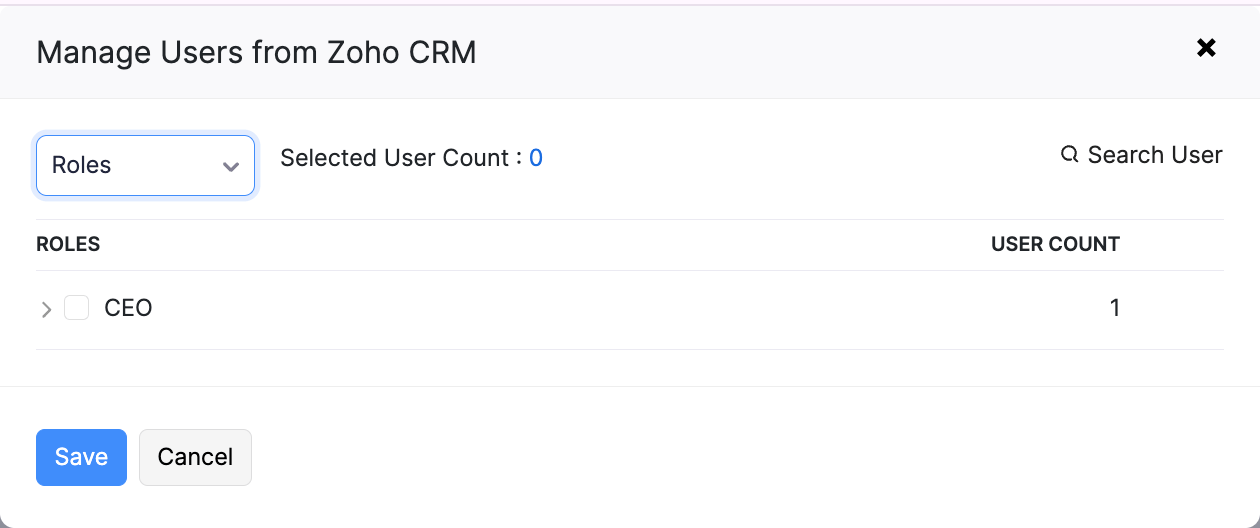This screenshot has height=528, width=1260.
Task: Click the blue selected user count number
Action: pos(536,158)
